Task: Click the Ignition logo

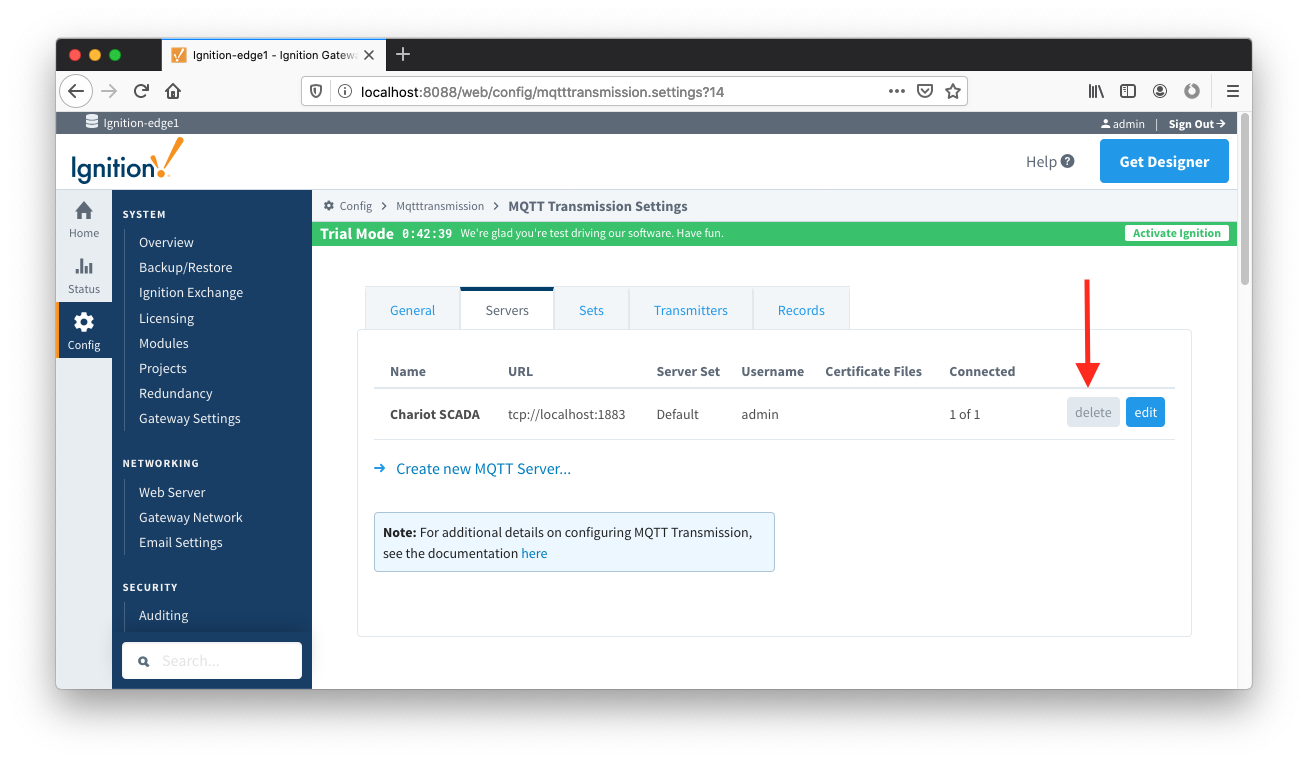Action: click(x=127, y=161)
